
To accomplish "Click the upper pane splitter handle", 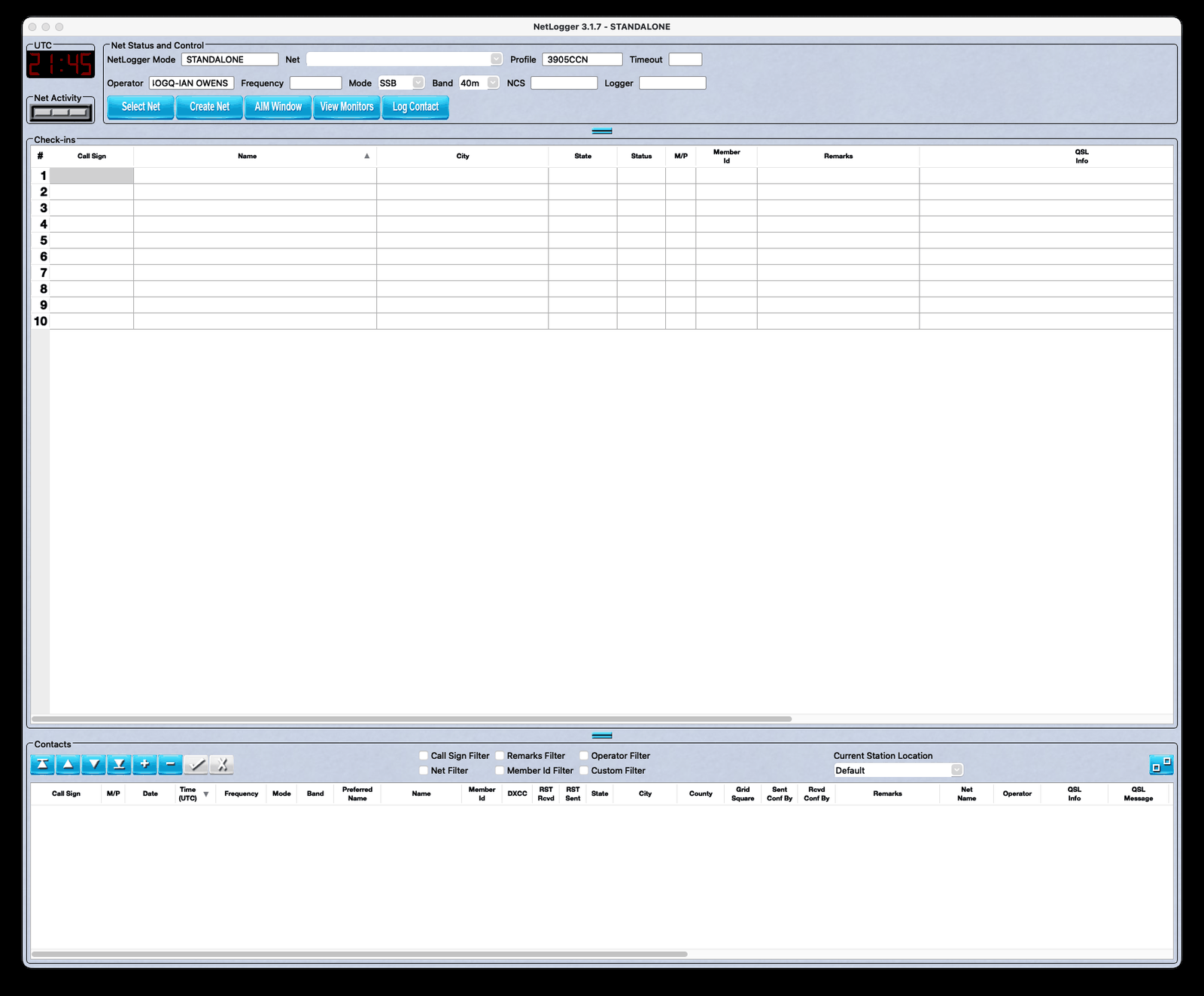I will point(602,131).
